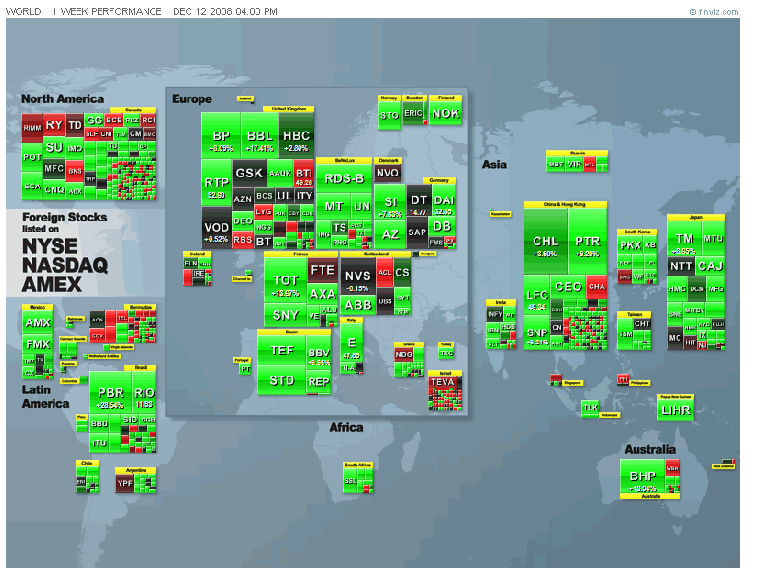
Task: Open the POT stock tile
Action: tap(32, 157)
